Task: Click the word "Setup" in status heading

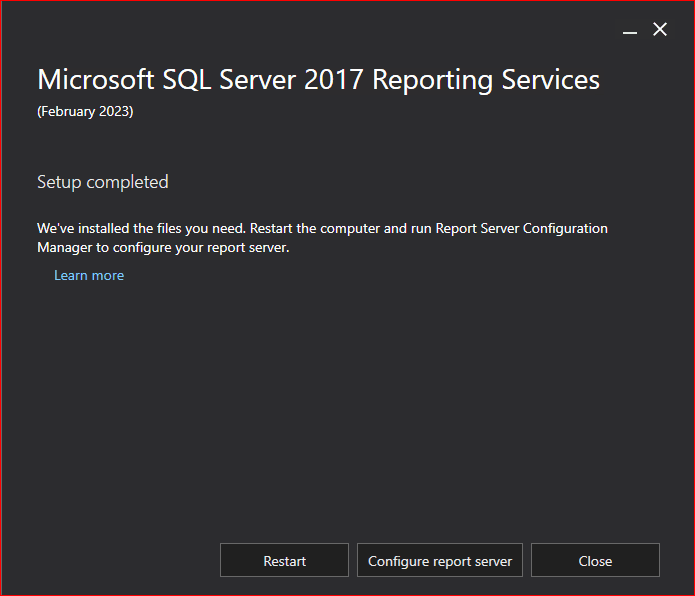Action: (x=59, y=182)
